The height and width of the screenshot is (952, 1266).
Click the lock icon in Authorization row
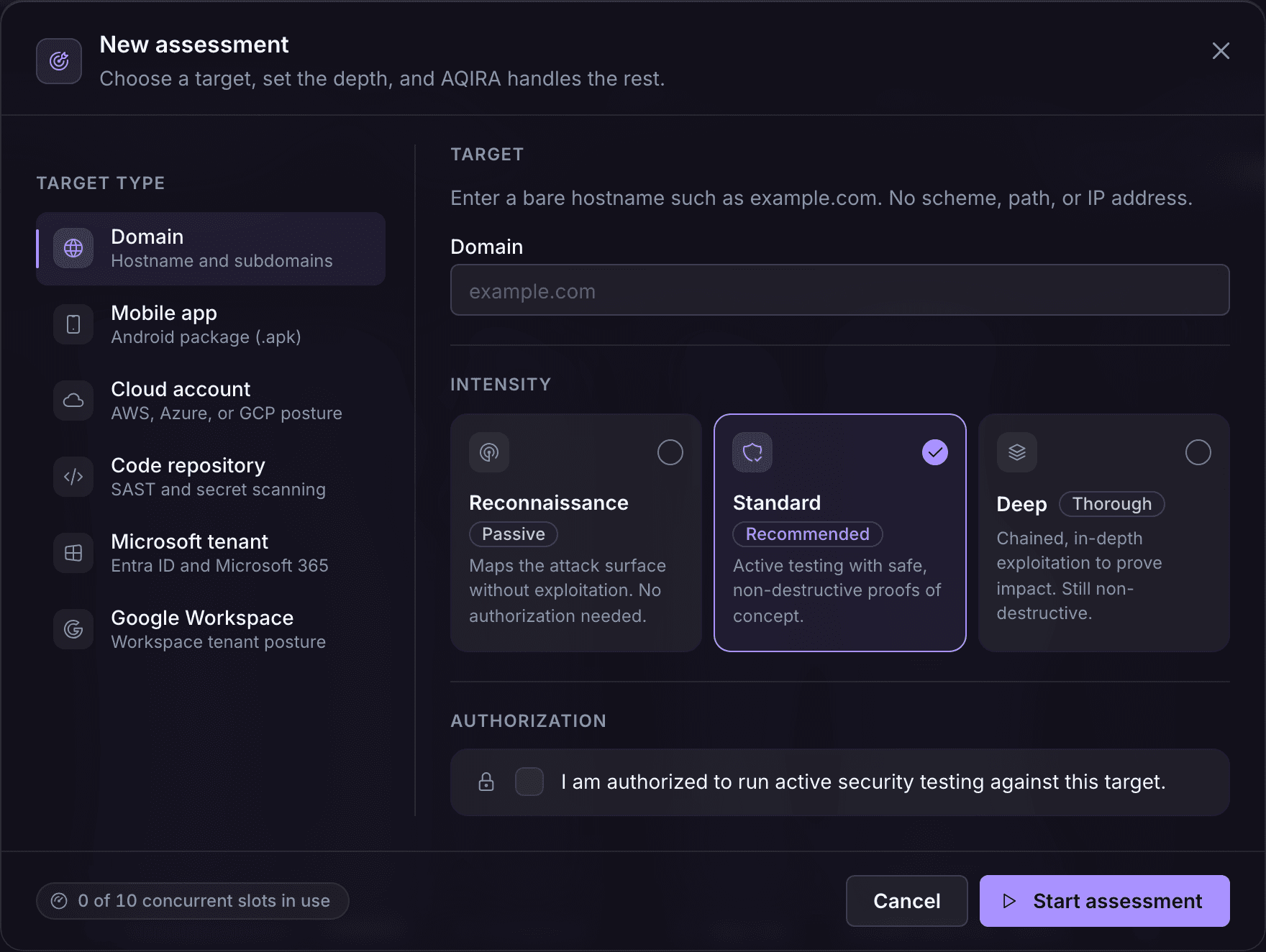click(x=486, y=782)
